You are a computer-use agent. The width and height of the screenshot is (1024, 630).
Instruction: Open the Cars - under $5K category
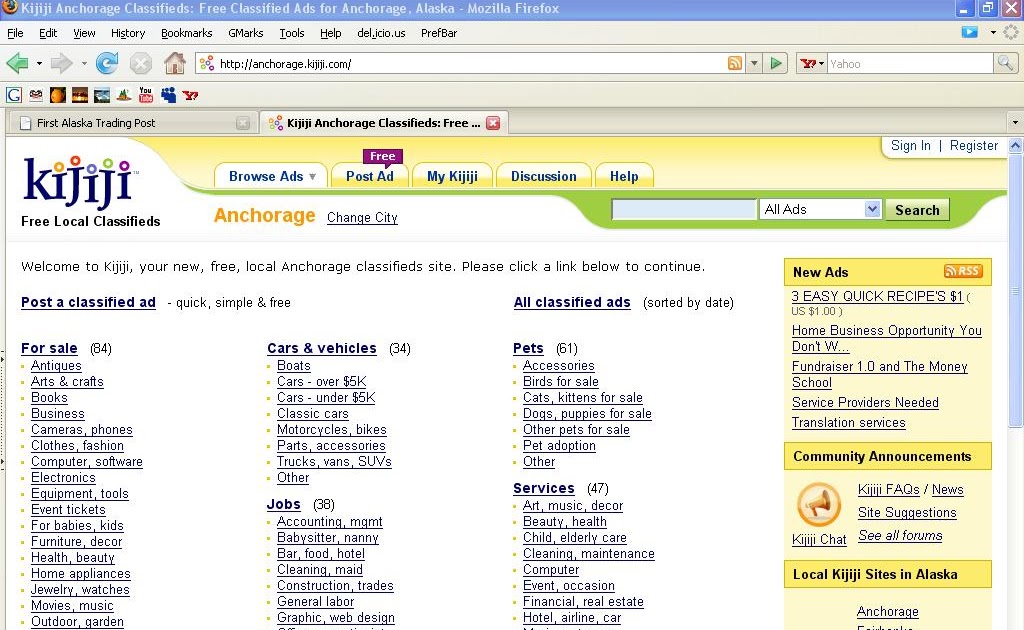click(326, 398)
